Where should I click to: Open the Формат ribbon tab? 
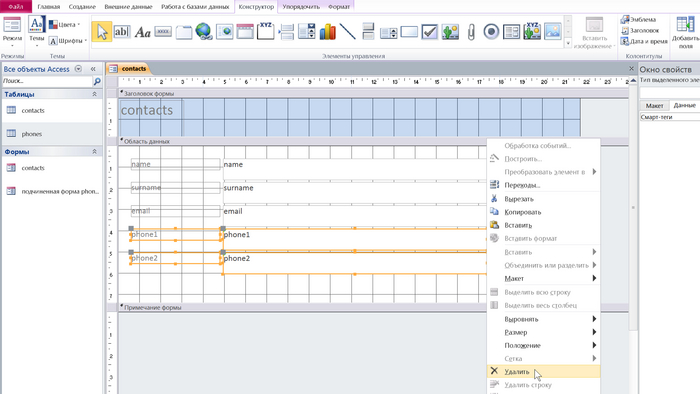pos(339,7)
